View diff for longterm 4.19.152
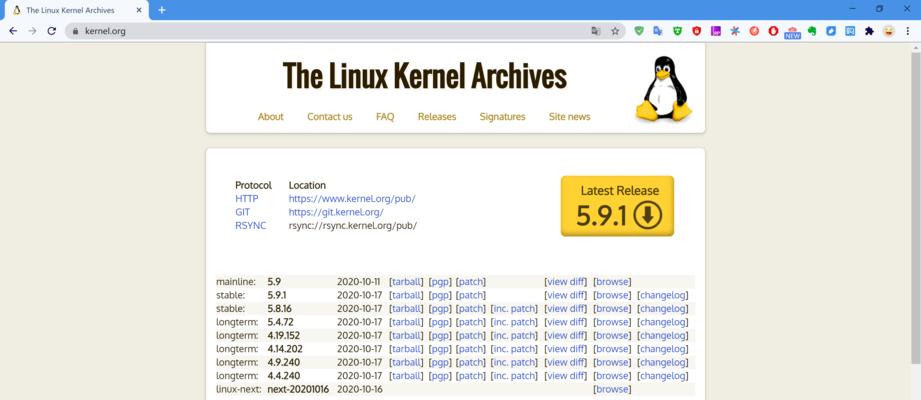The image size is (921, 400). click(565, 335)
